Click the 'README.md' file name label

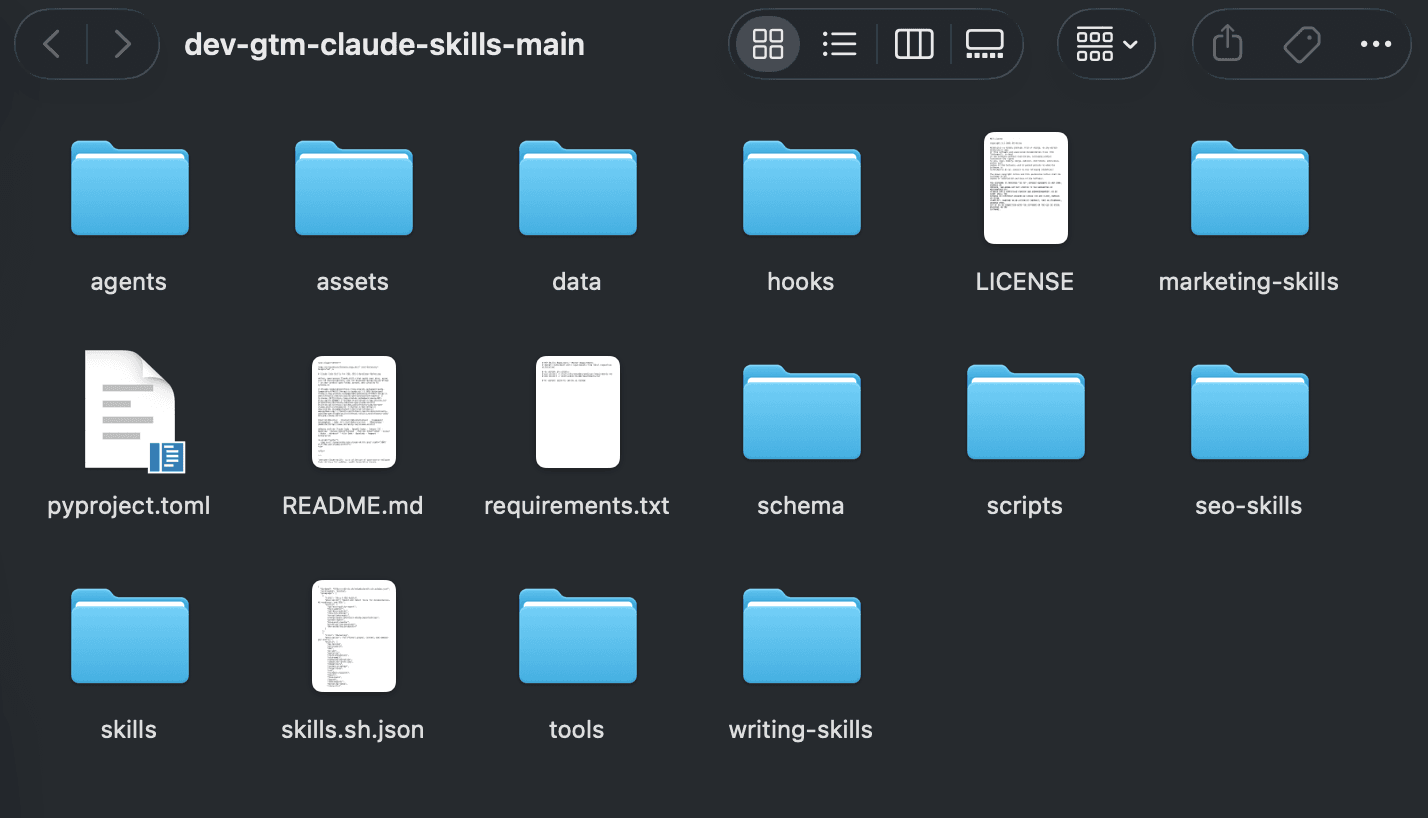click(x=353, y=506)
